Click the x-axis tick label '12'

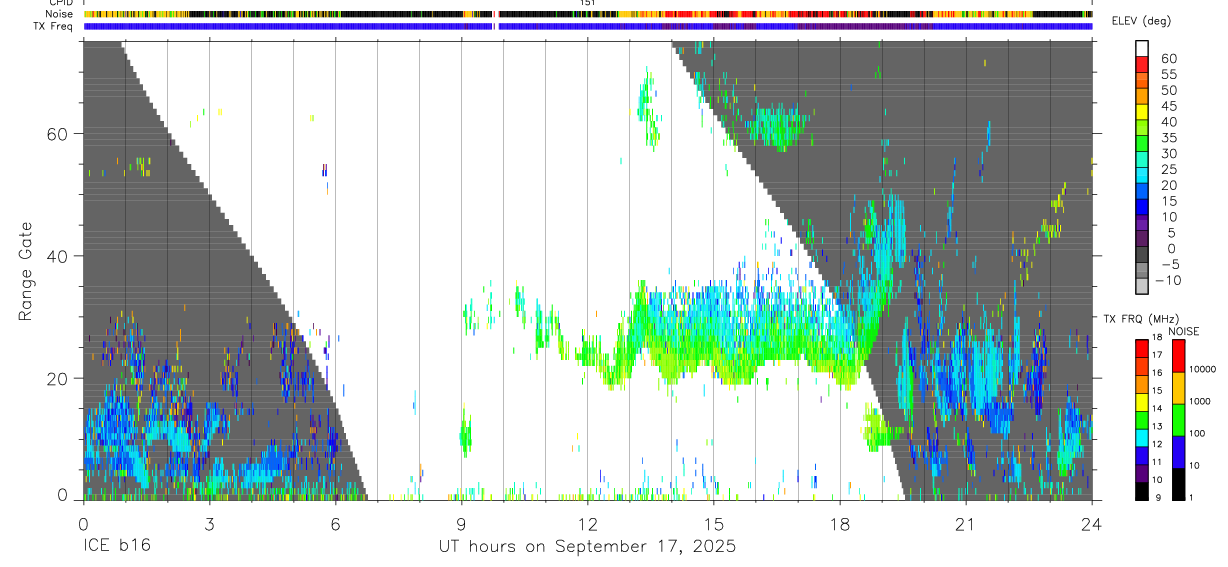(x=587, y=523)
